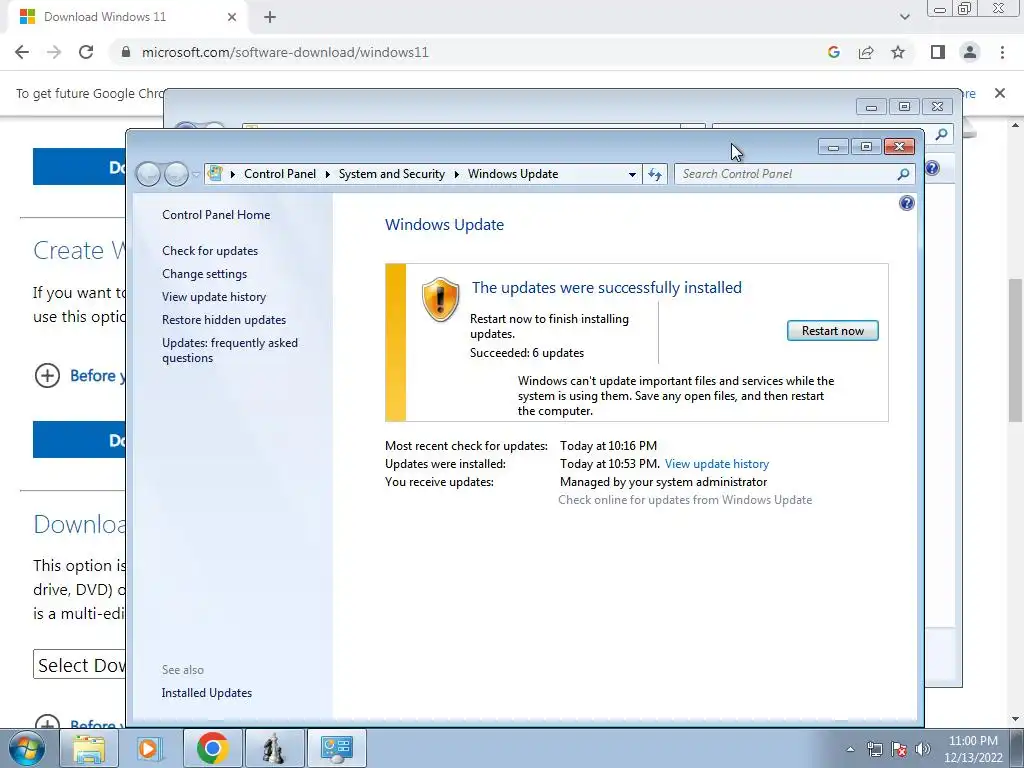
Task: Open Installed Updates link
Action: (x=206, y=692)
